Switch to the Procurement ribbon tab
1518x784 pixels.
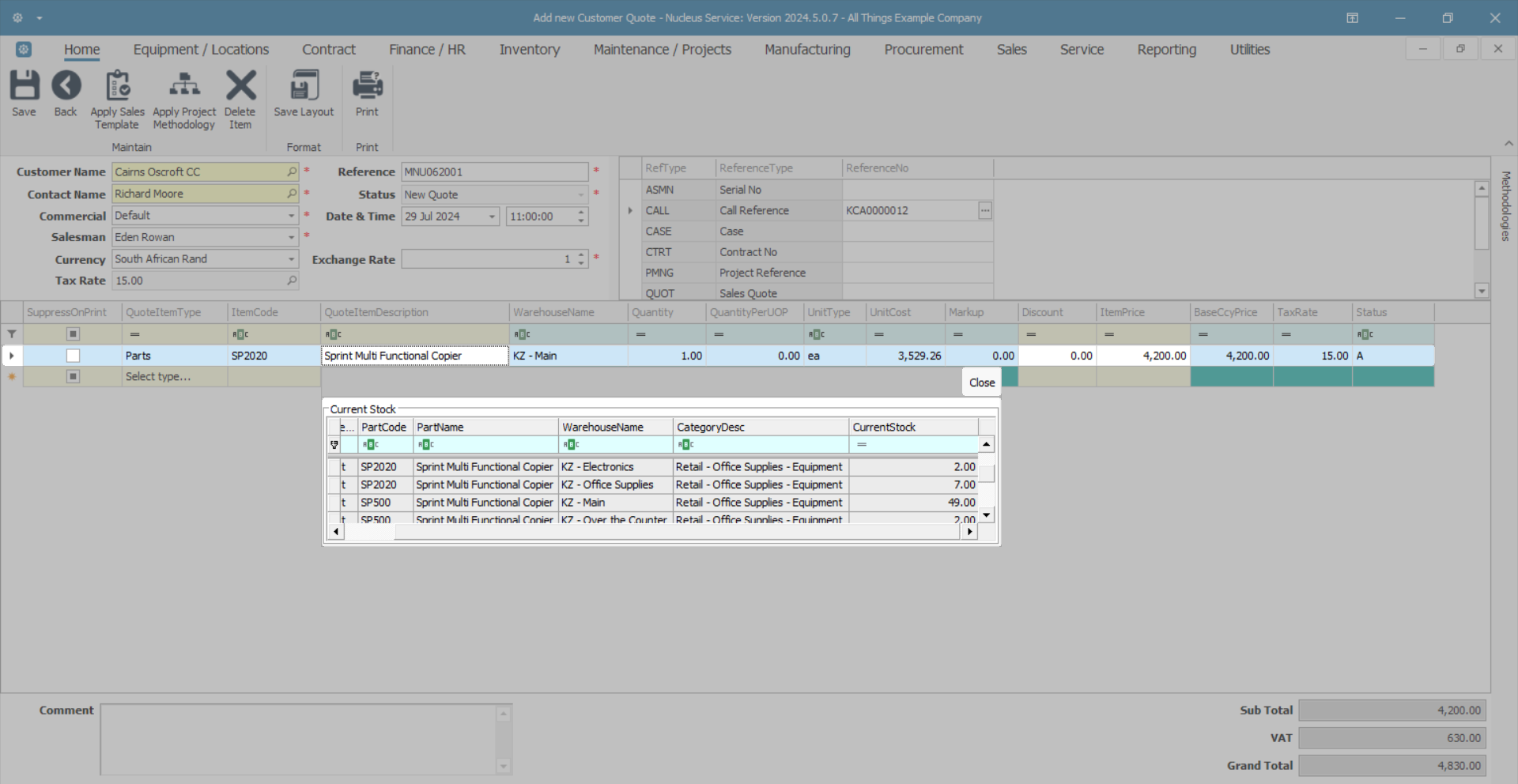[923, 50]
